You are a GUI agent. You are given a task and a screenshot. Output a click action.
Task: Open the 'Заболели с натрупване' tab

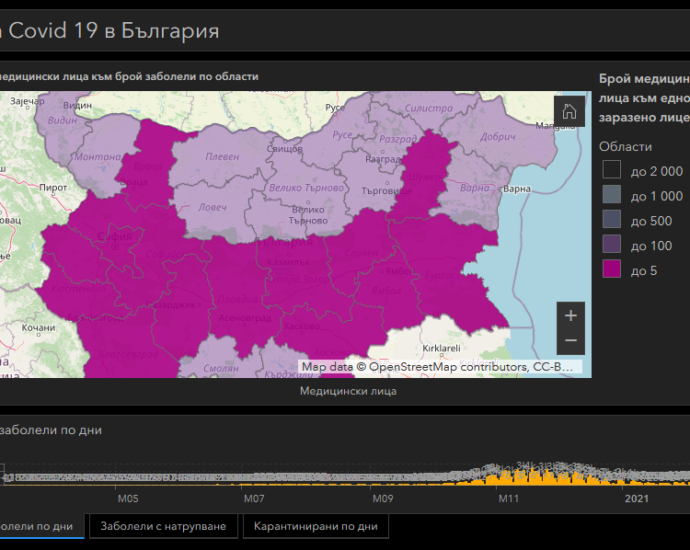pos(163,526)
